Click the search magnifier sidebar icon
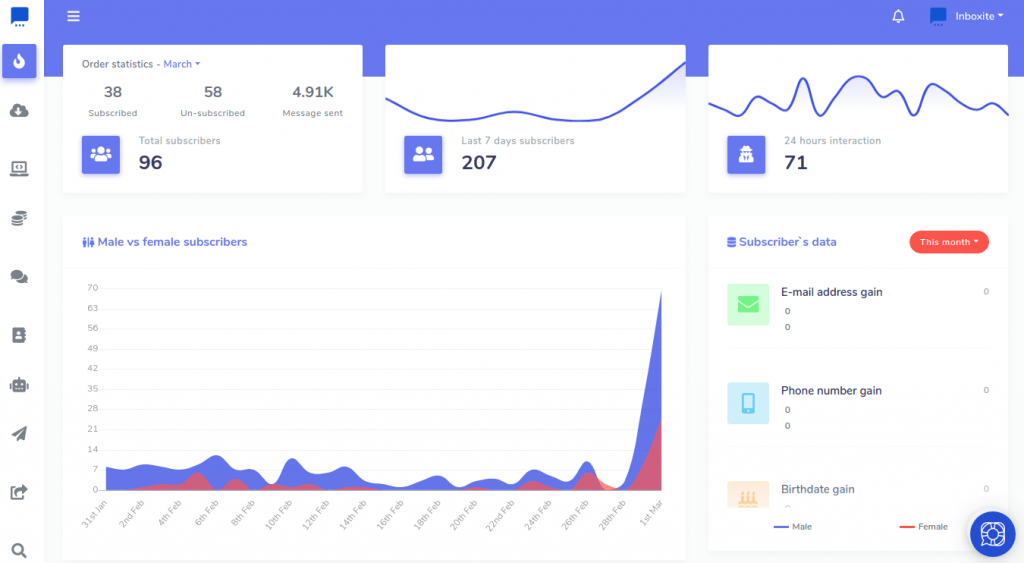 [19, 551]
